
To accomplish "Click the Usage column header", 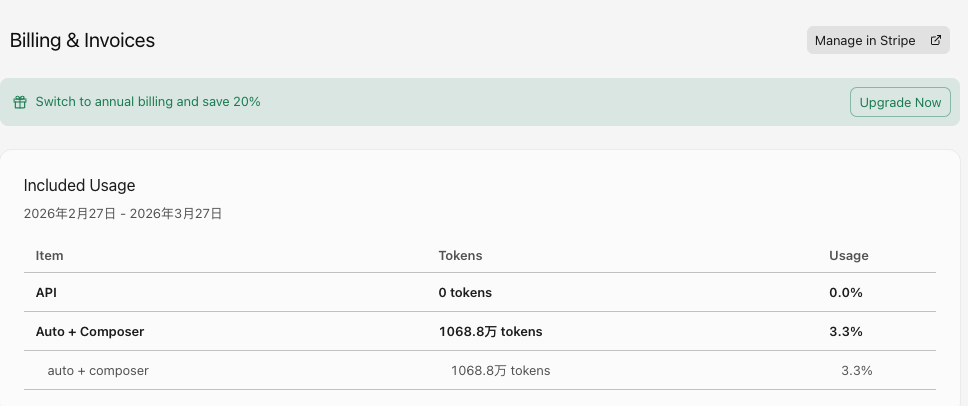I will tap(848, 255).
